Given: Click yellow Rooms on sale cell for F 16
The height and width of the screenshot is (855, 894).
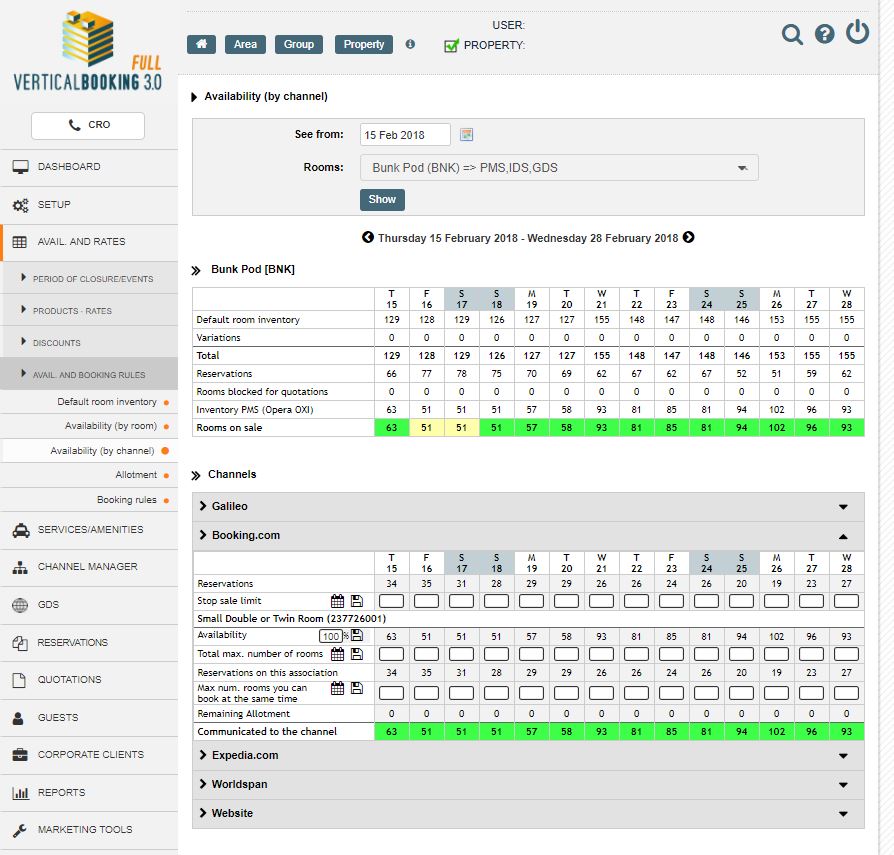Looking at the screenshot, I should point(426,428).
